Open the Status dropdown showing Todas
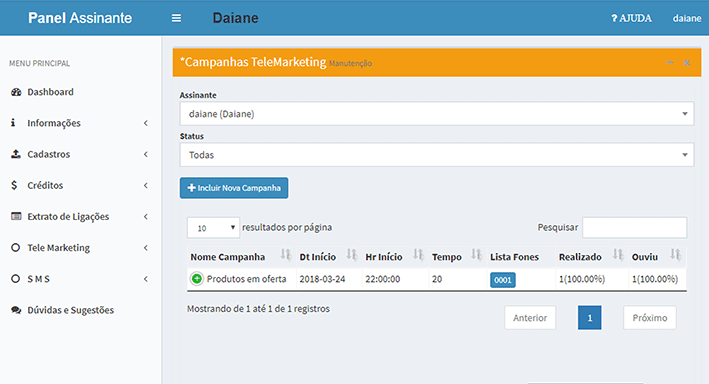 [x=437, y=155]
